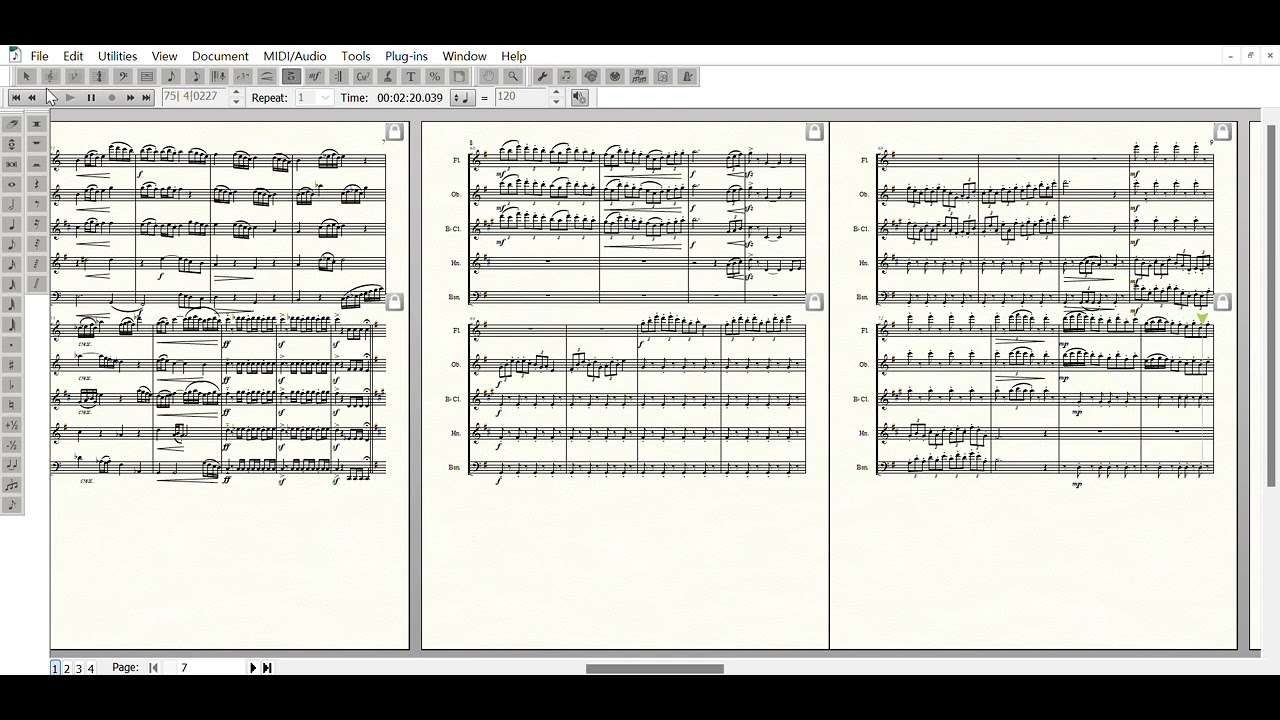
Task: Select the Speedy Entry tool
Action: (x=196, y=76)
